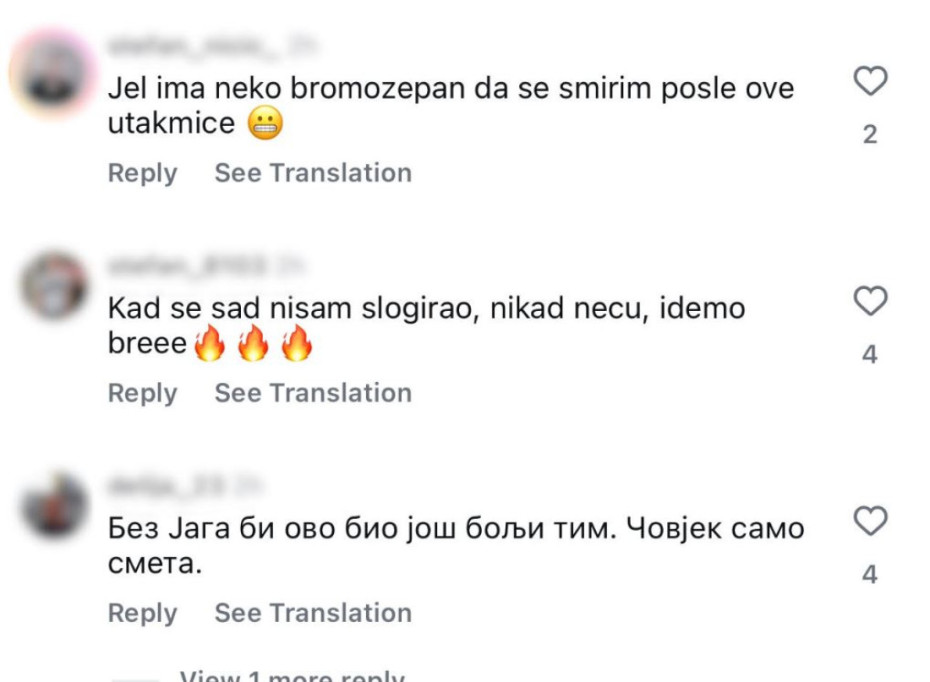See Translation of the bromozepan comment

click(x=313, y=173)
